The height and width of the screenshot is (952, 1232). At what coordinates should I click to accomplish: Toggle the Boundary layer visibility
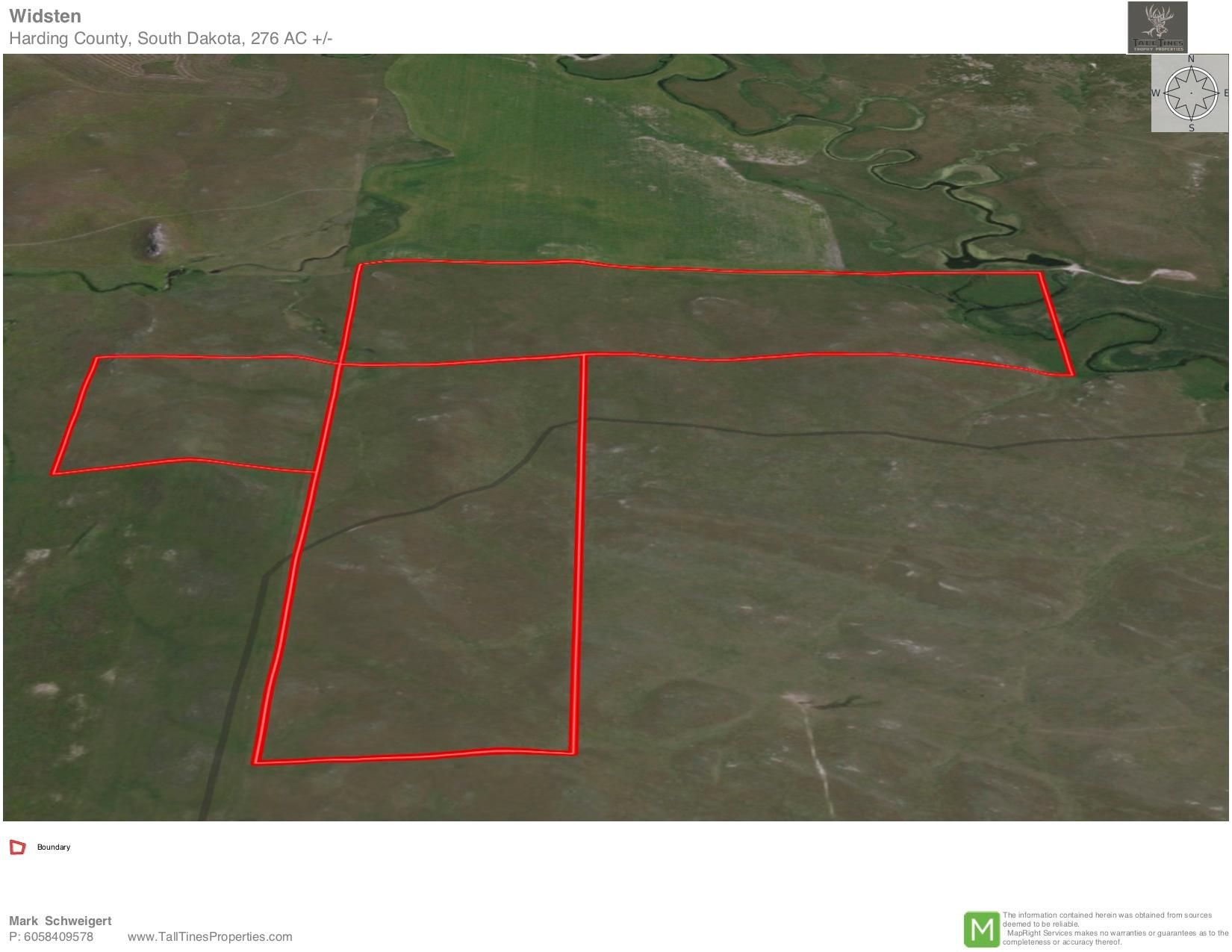coord(17,846)
